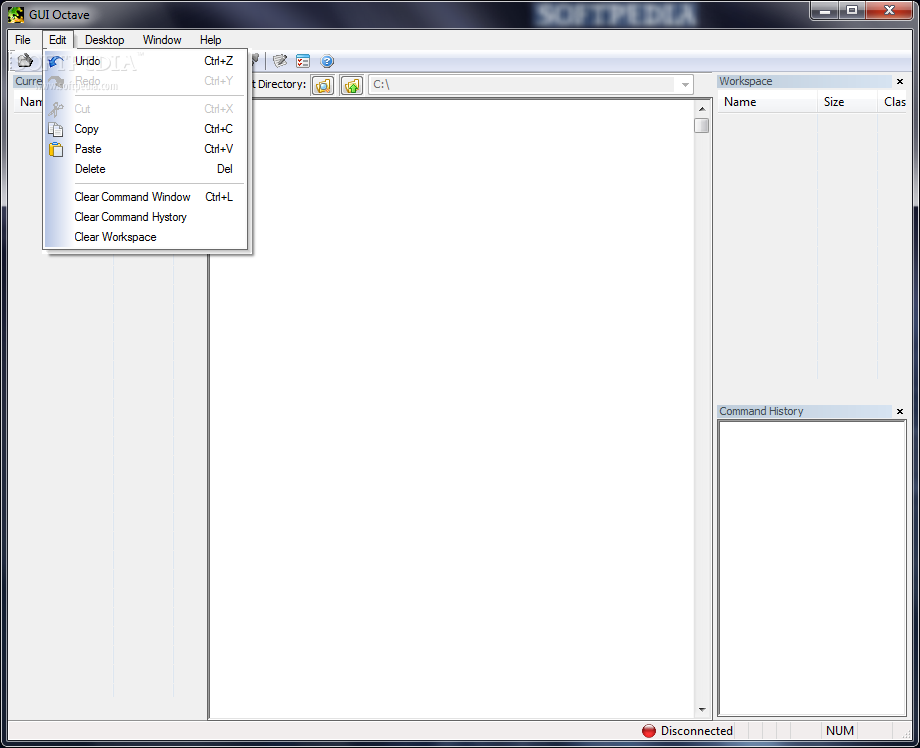Click the command window scroll down arrow
The width and height of the screenshot is (920, 748).
pyautogui.click(x=702, y=710)
